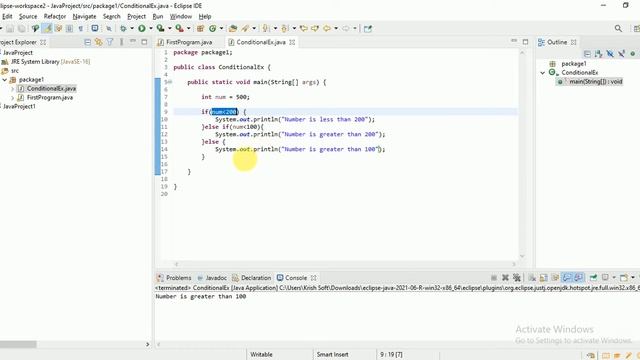Collapse the package1 node in Project Explorer
640x360 pixels.
4,80
